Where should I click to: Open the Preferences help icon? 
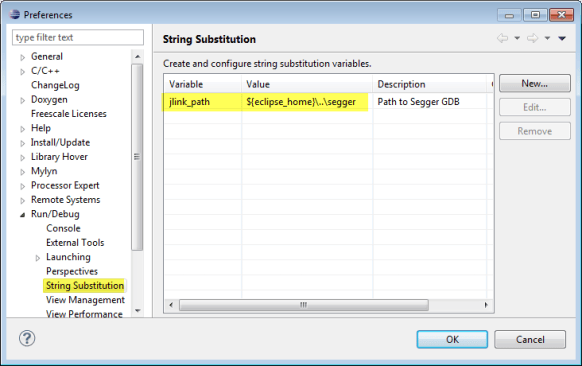27,338
